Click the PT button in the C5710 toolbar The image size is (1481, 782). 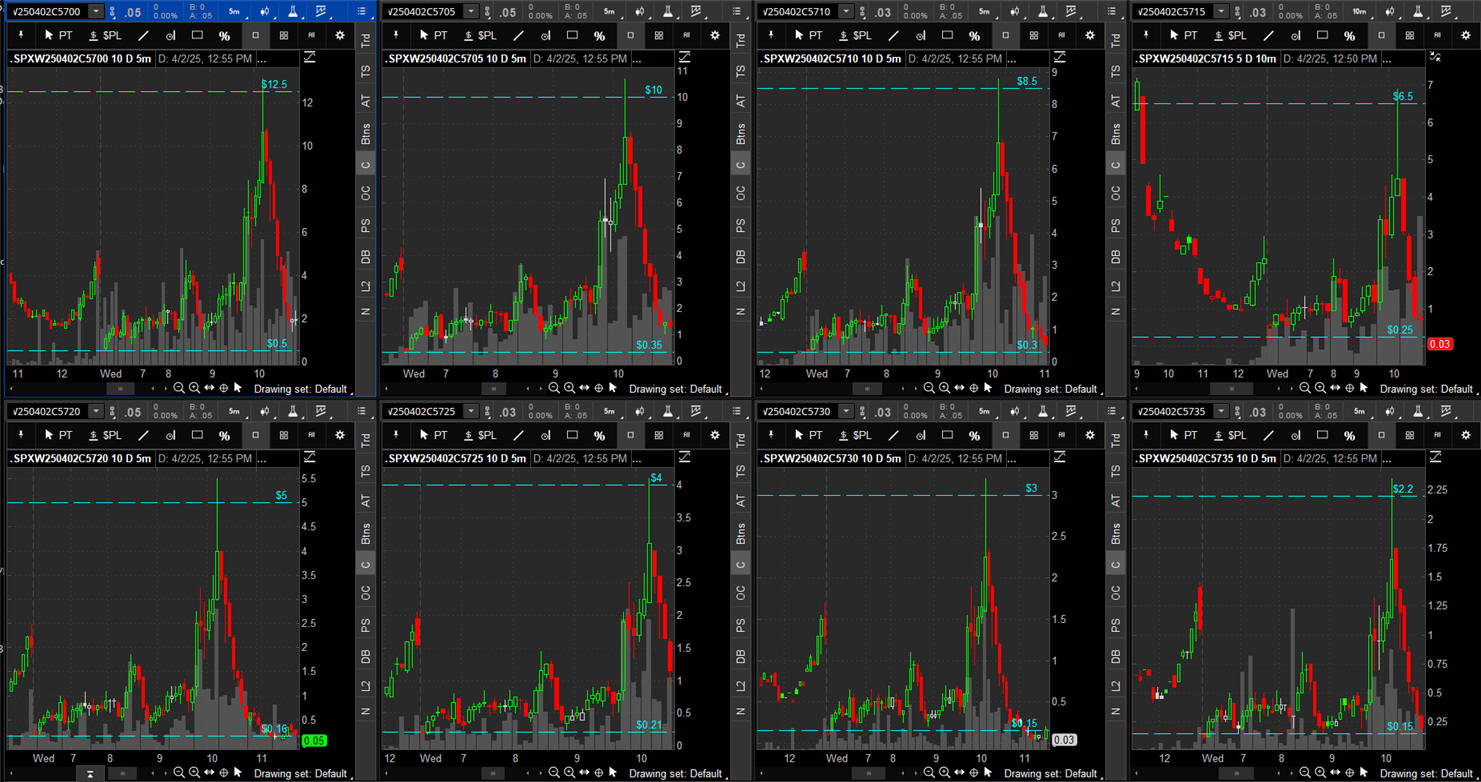click(x=809, y=36)
